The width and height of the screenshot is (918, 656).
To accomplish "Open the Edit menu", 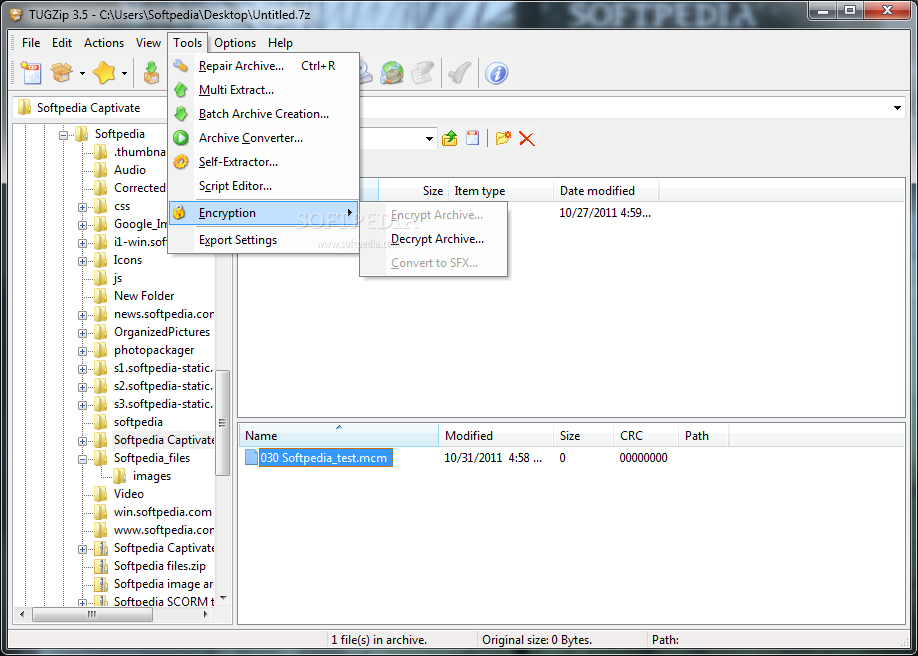I will coord(62,43).
